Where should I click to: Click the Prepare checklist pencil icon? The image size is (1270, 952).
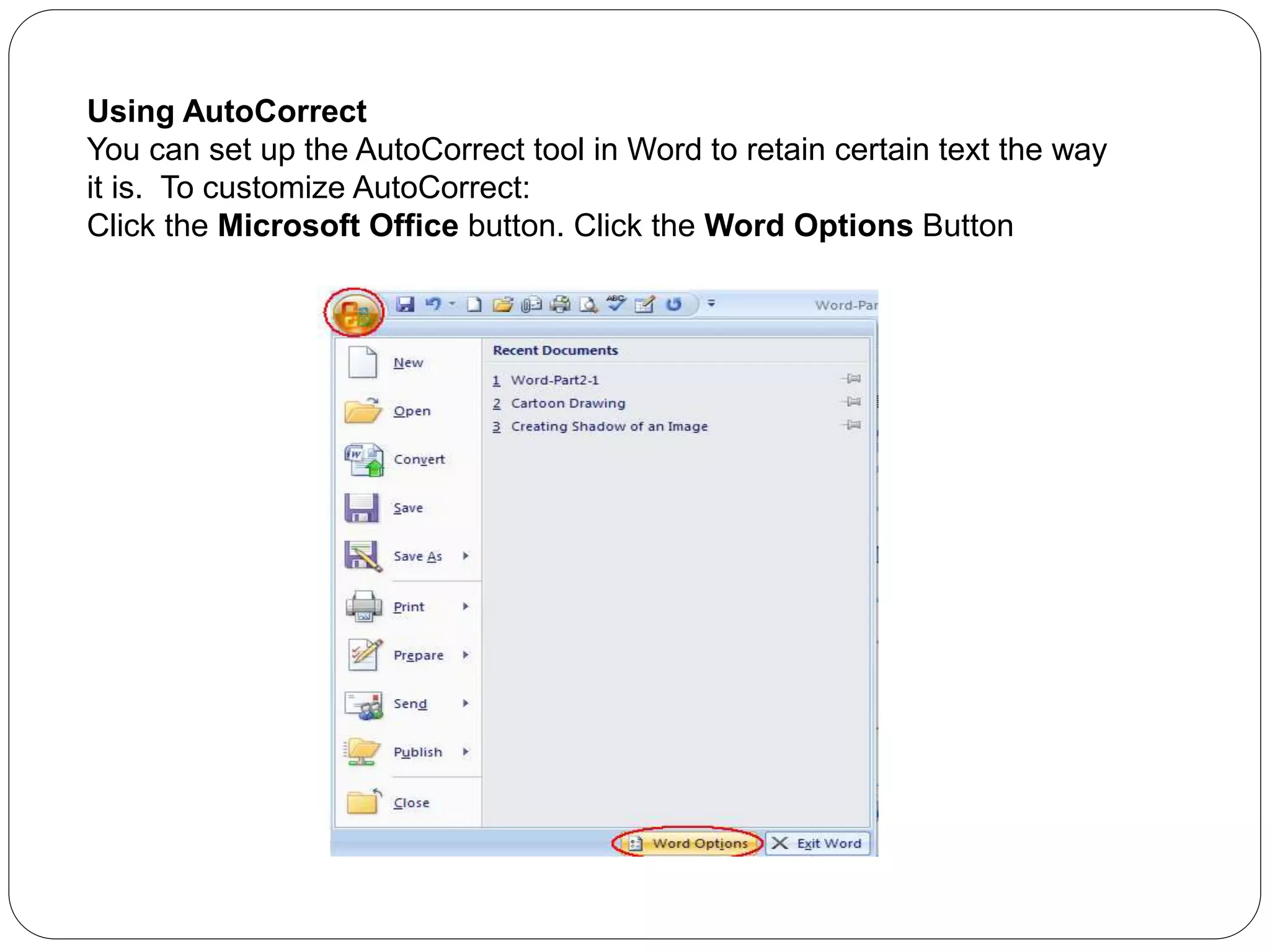[365, 654]
